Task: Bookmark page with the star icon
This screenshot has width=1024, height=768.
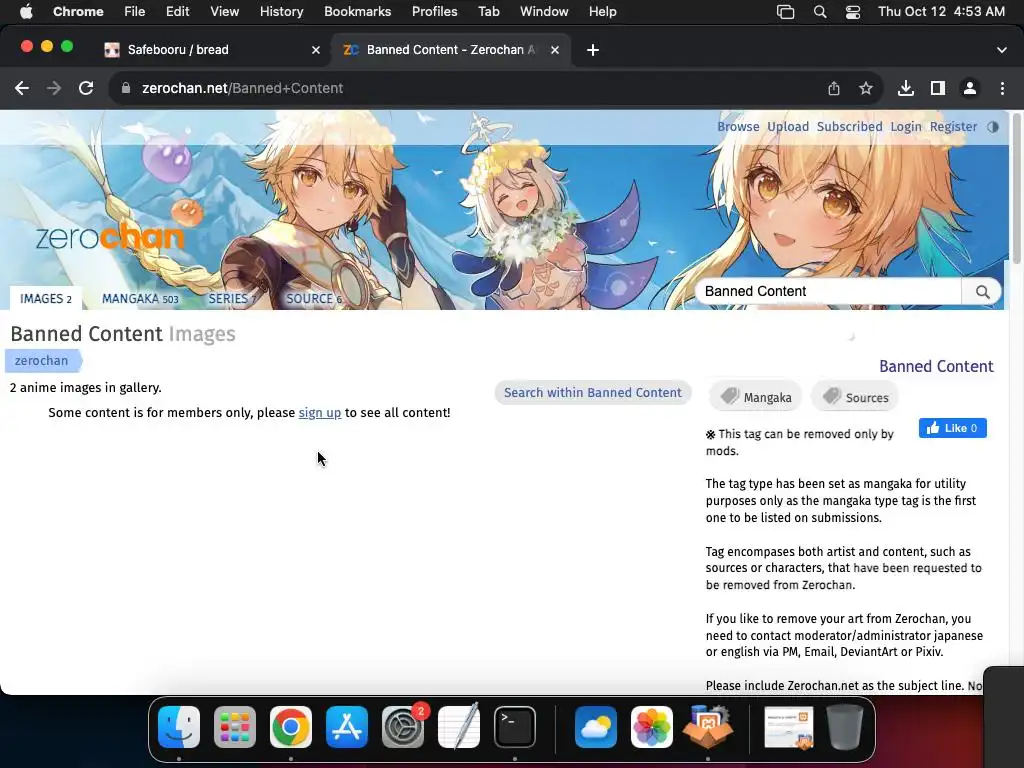Action: point(866,88)
